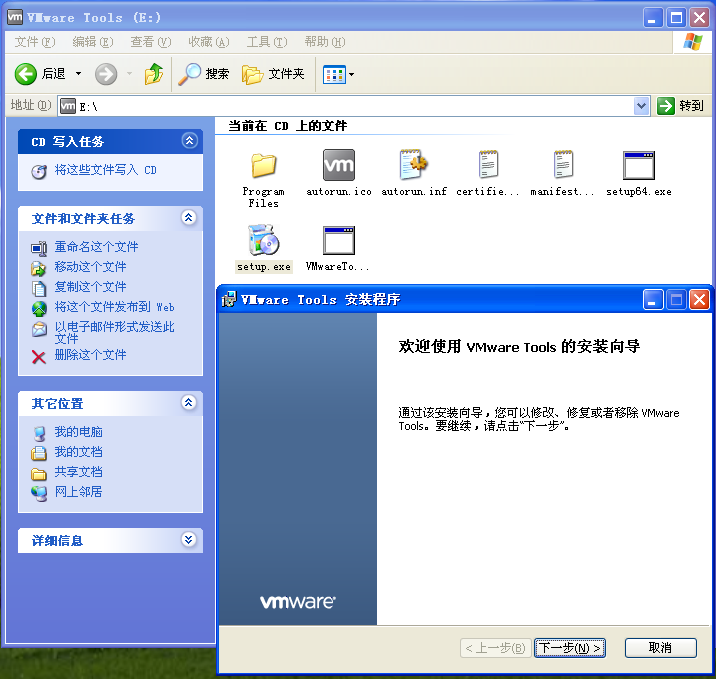Select the autorun.ico VMware icon file
Screen dimensions: 716x679
(338, 165)
